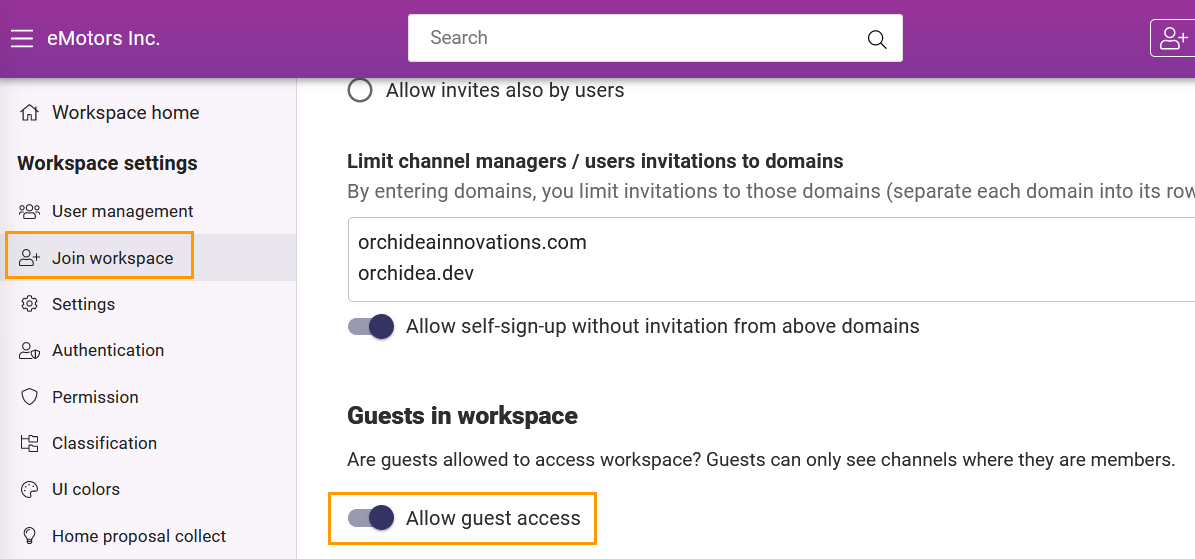Toggle Allow self-sign-up from above domains
This screenshot has width=1195, height=559.
click(371, 326)
